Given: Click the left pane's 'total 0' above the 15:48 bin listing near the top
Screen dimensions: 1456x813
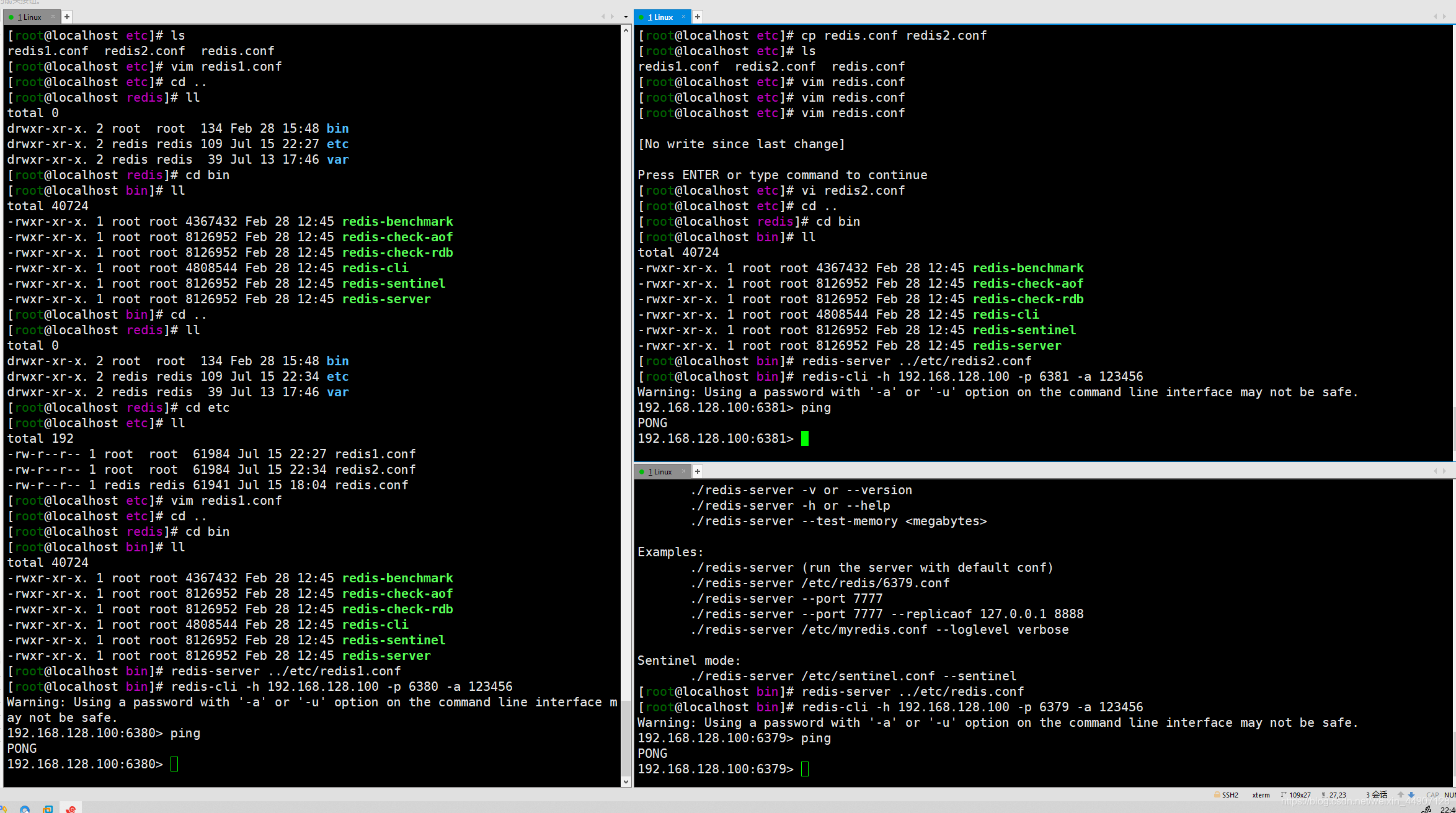Looking at the screenshot, I should pos(33,113).
